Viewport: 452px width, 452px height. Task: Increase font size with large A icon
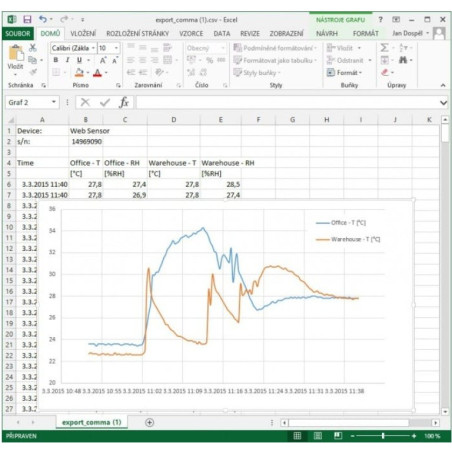(x=103, y=60)
